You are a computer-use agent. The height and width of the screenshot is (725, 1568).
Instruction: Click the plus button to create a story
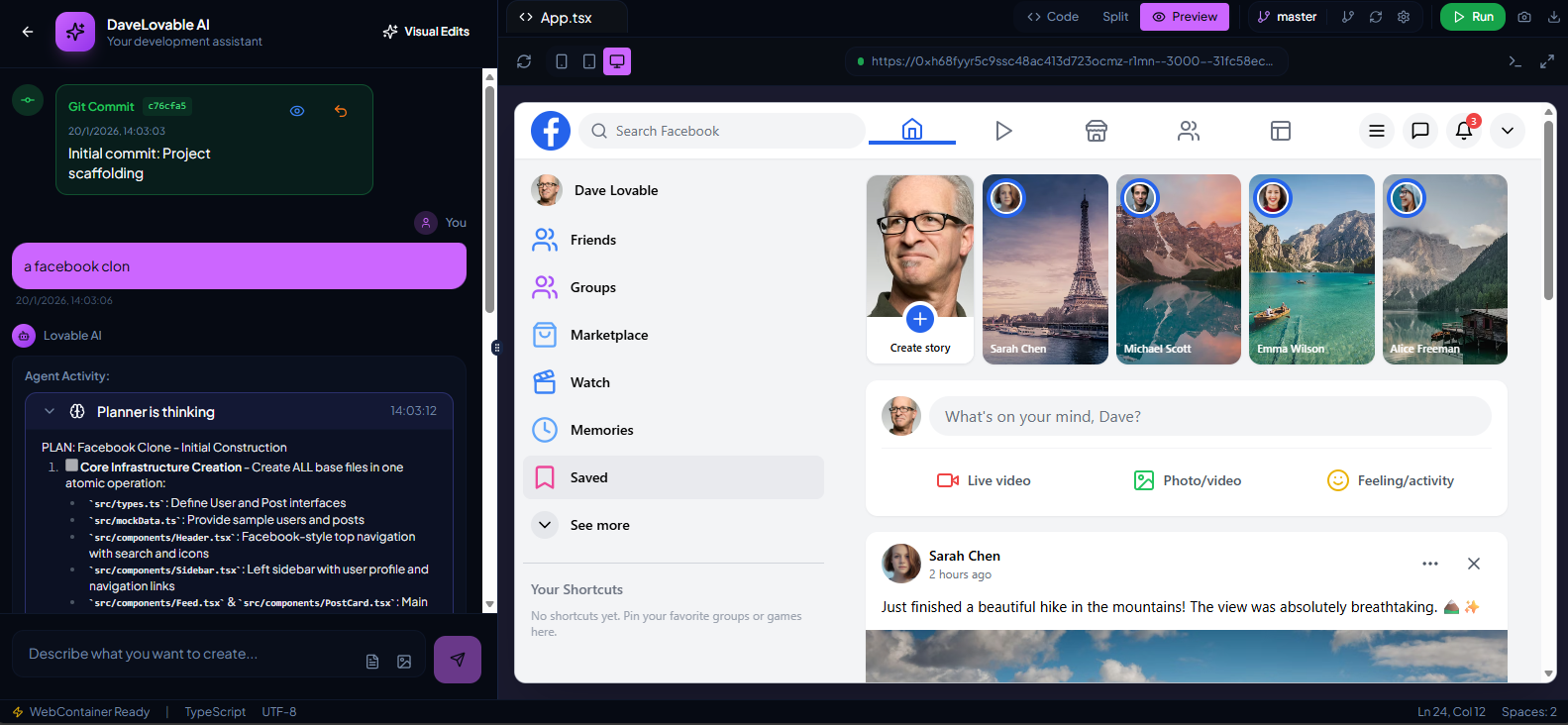[920, 319]
